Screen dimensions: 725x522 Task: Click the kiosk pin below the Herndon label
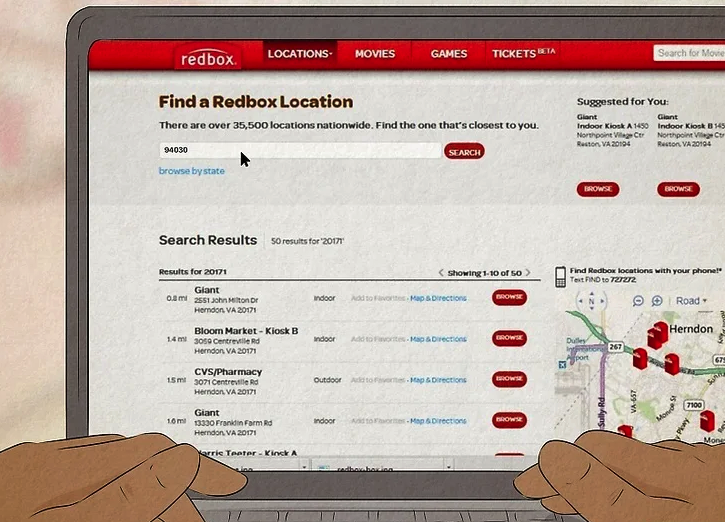tap(671, 363)
